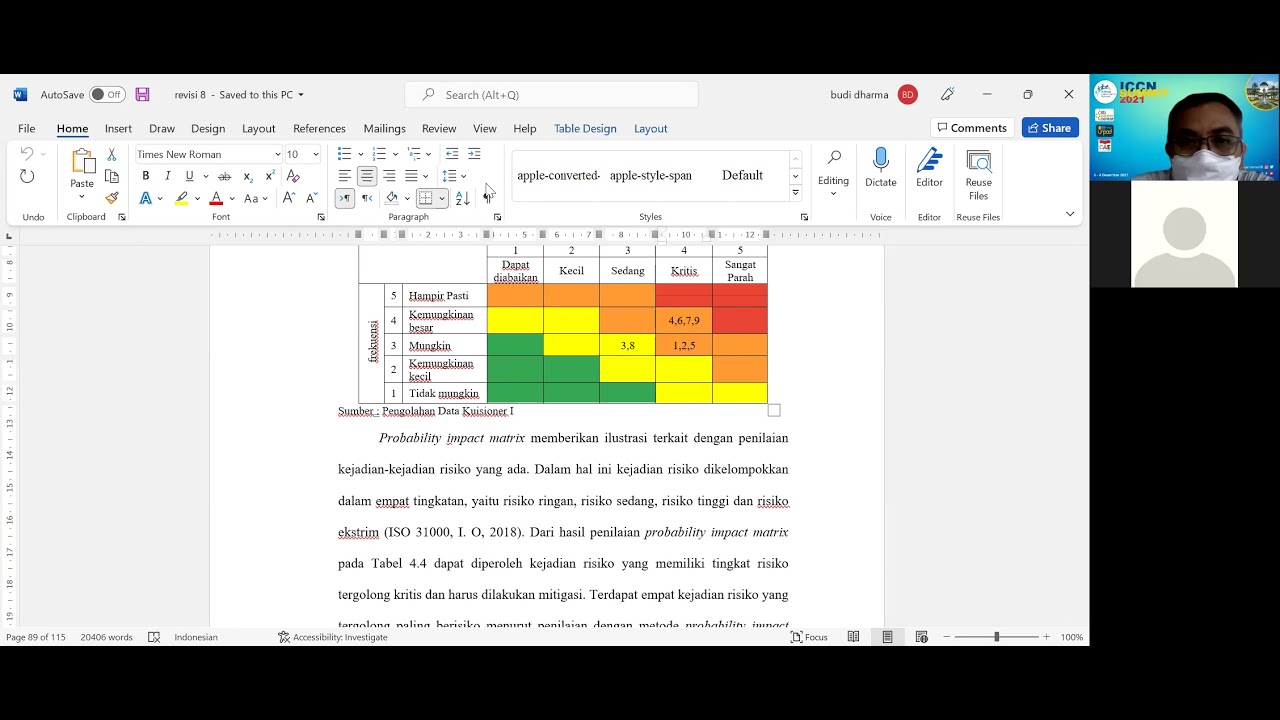The image size is (1280, 720).
Task: Open the font size 10 dropdown
Action: pos(315,154)
